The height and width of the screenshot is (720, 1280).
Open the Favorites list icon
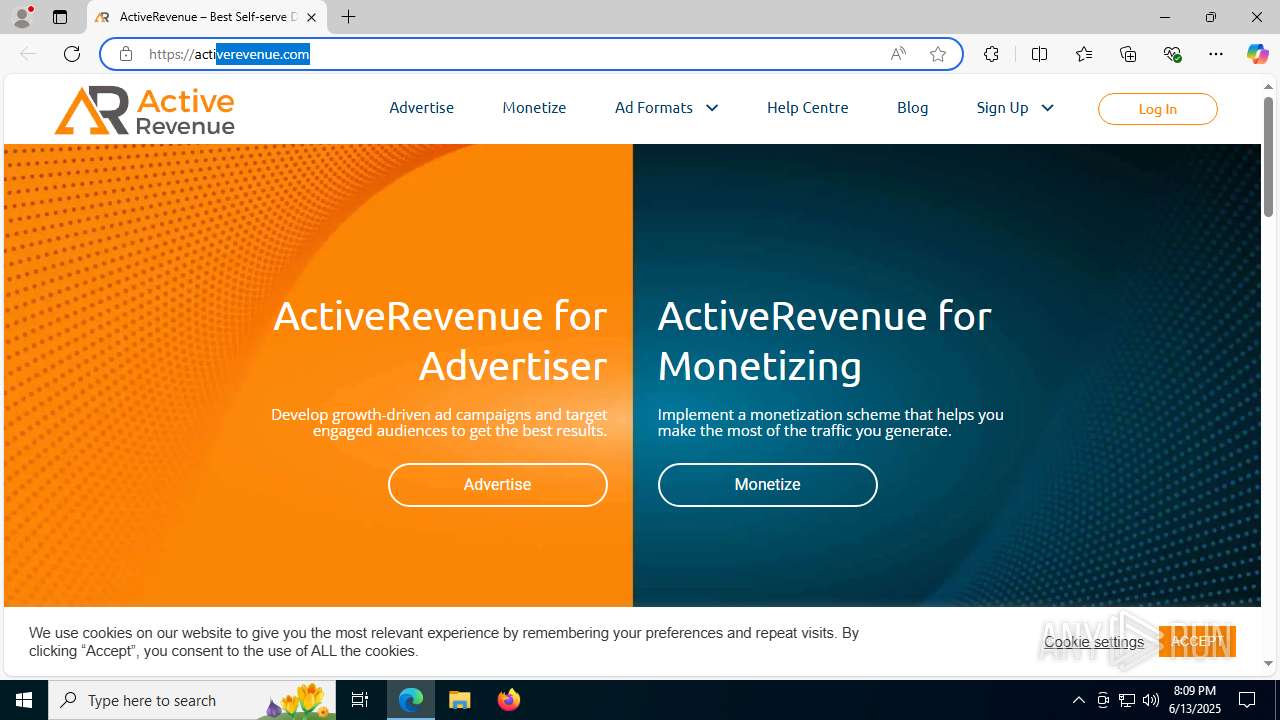[1084, 54]
